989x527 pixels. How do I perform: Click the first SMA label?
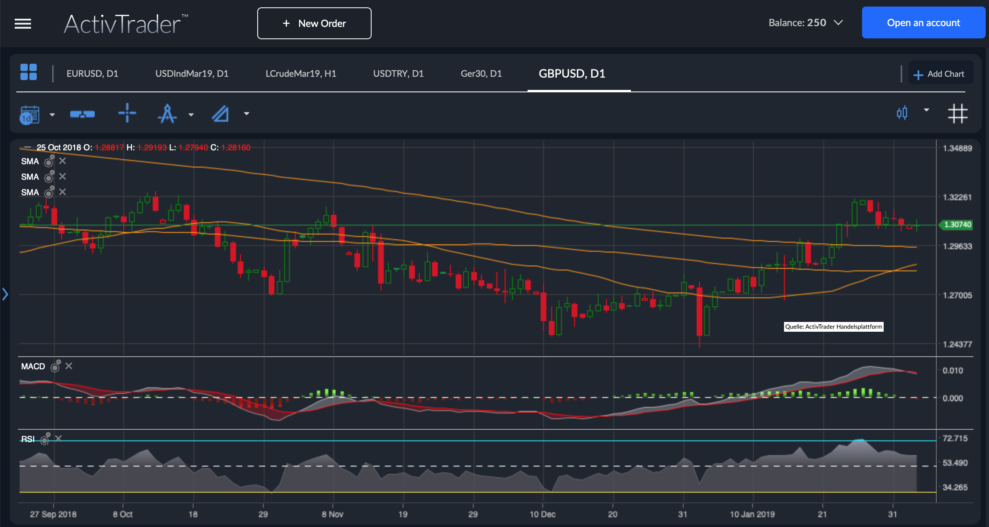point(30,161)
